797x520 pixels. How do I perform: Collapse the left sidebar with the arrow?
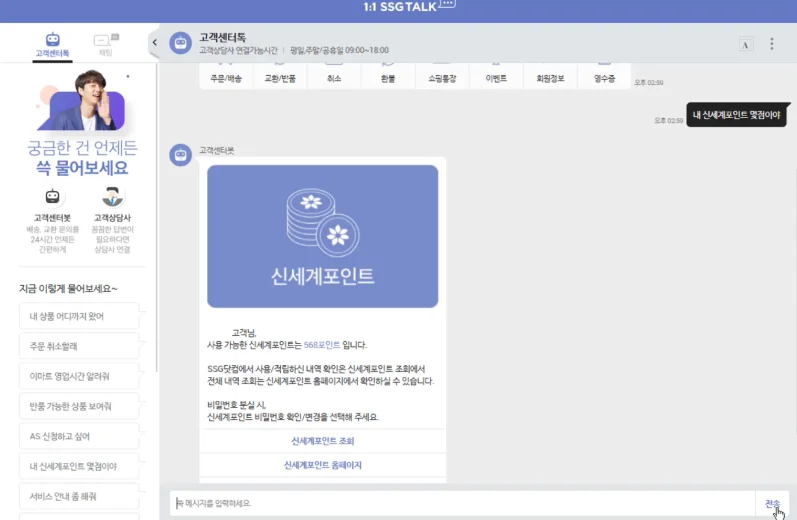pos(154,43)
